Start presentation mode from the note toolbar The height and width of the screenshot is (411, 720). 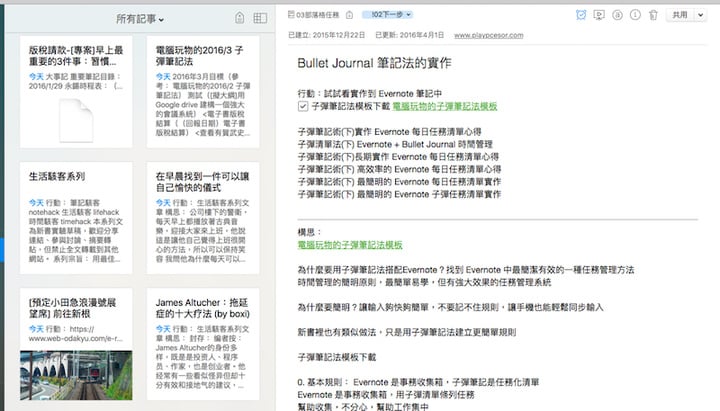tap(599, 16)
